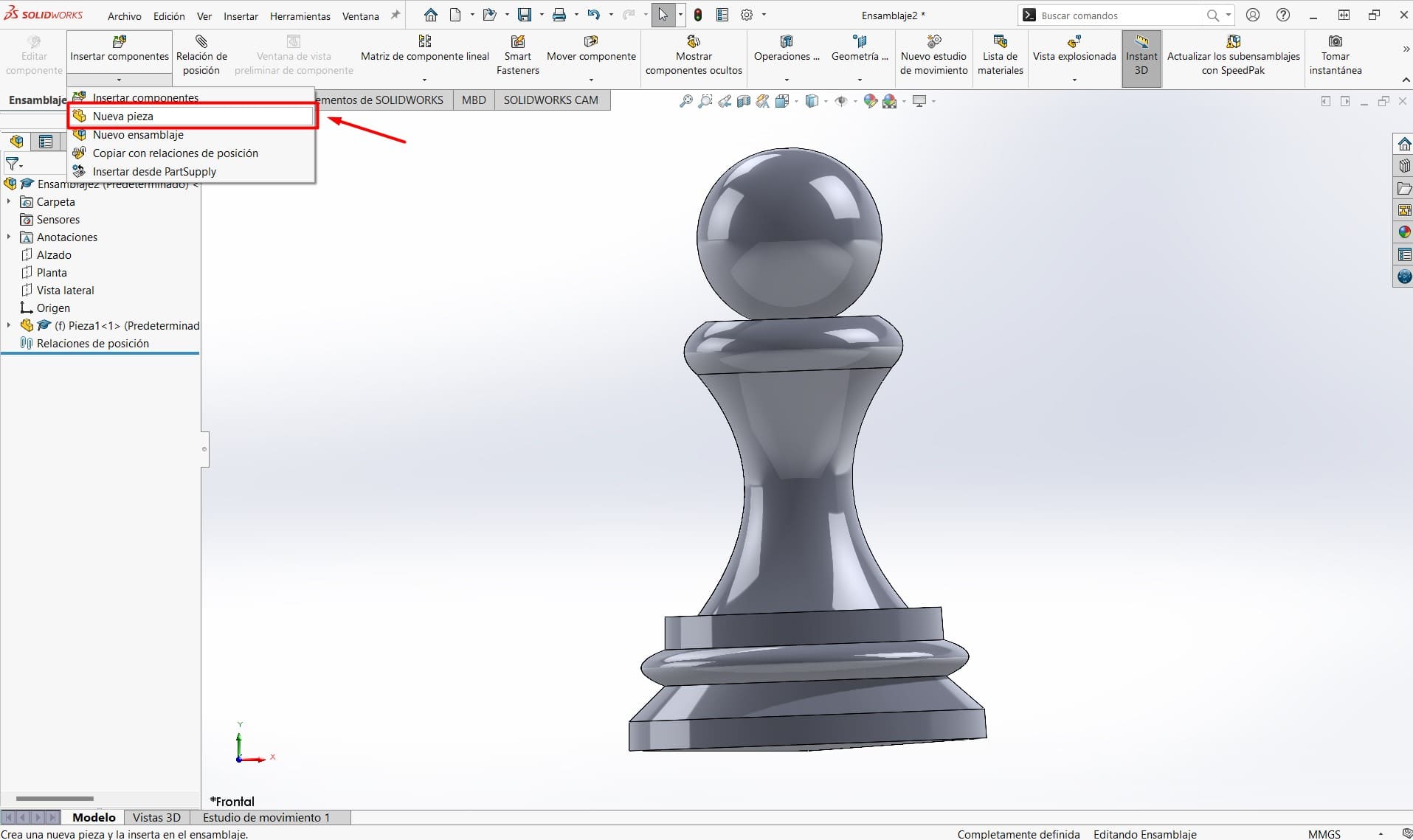1413x840 pixels.
Task: Click View Settings monitor icon
Action: pos(919,101)
